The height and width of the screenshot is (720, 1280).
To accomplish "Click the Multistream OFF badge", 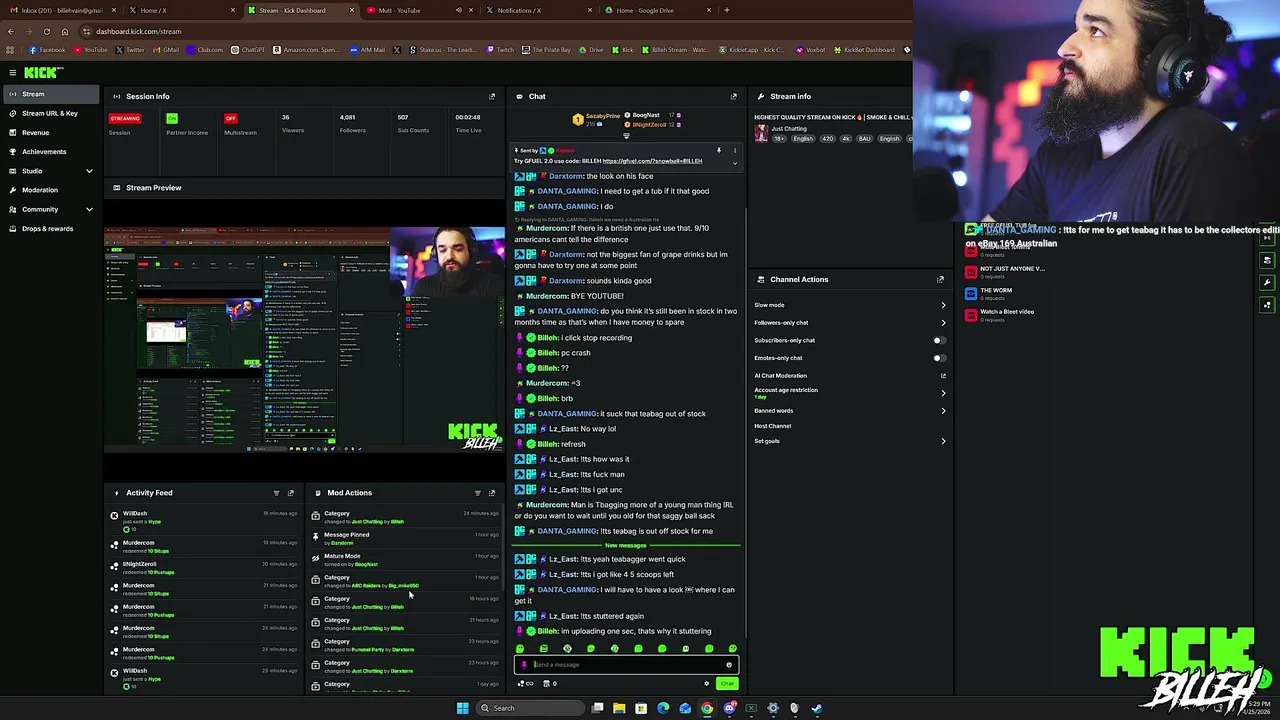I will coord(231,118).
